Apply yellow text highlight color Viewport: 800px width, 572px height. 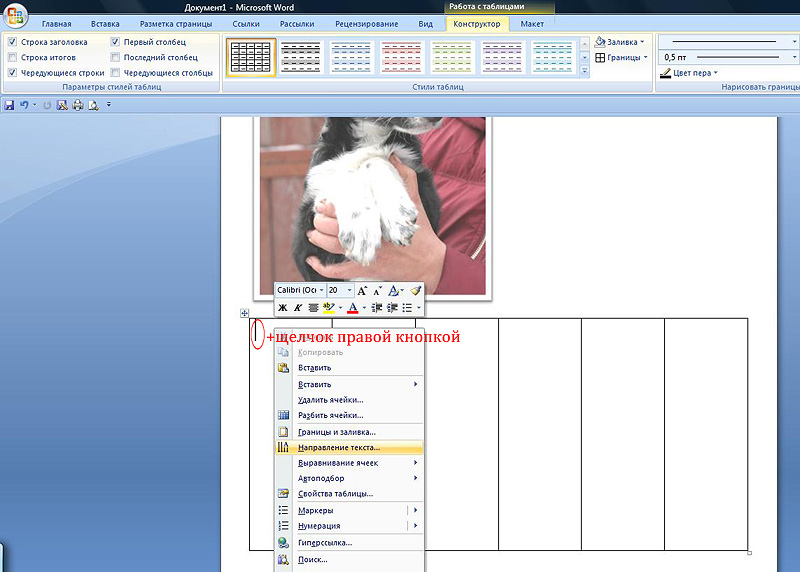(x=329, y=308)
